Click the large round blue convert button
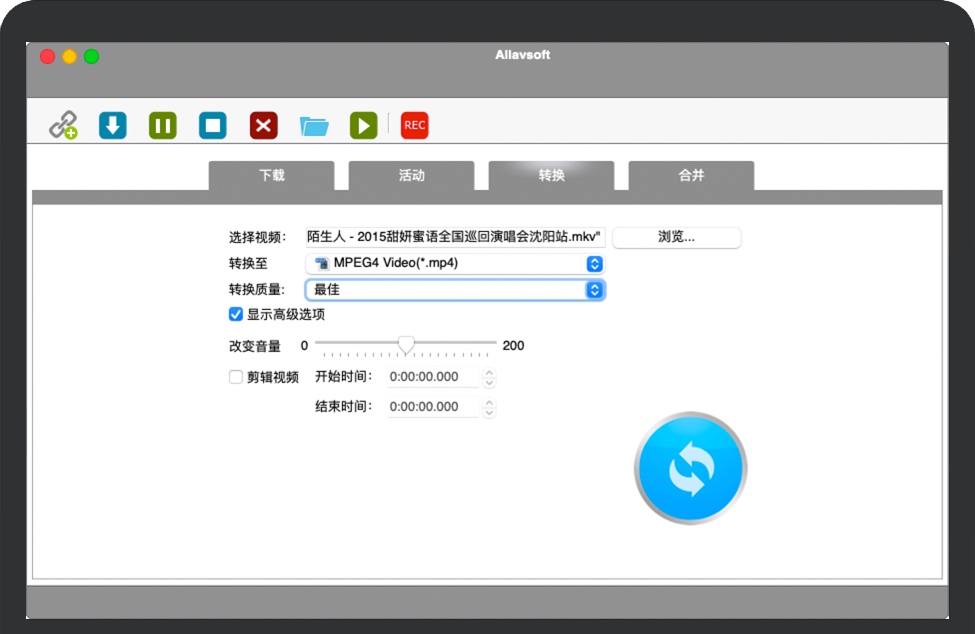 [x=690, y=467]
